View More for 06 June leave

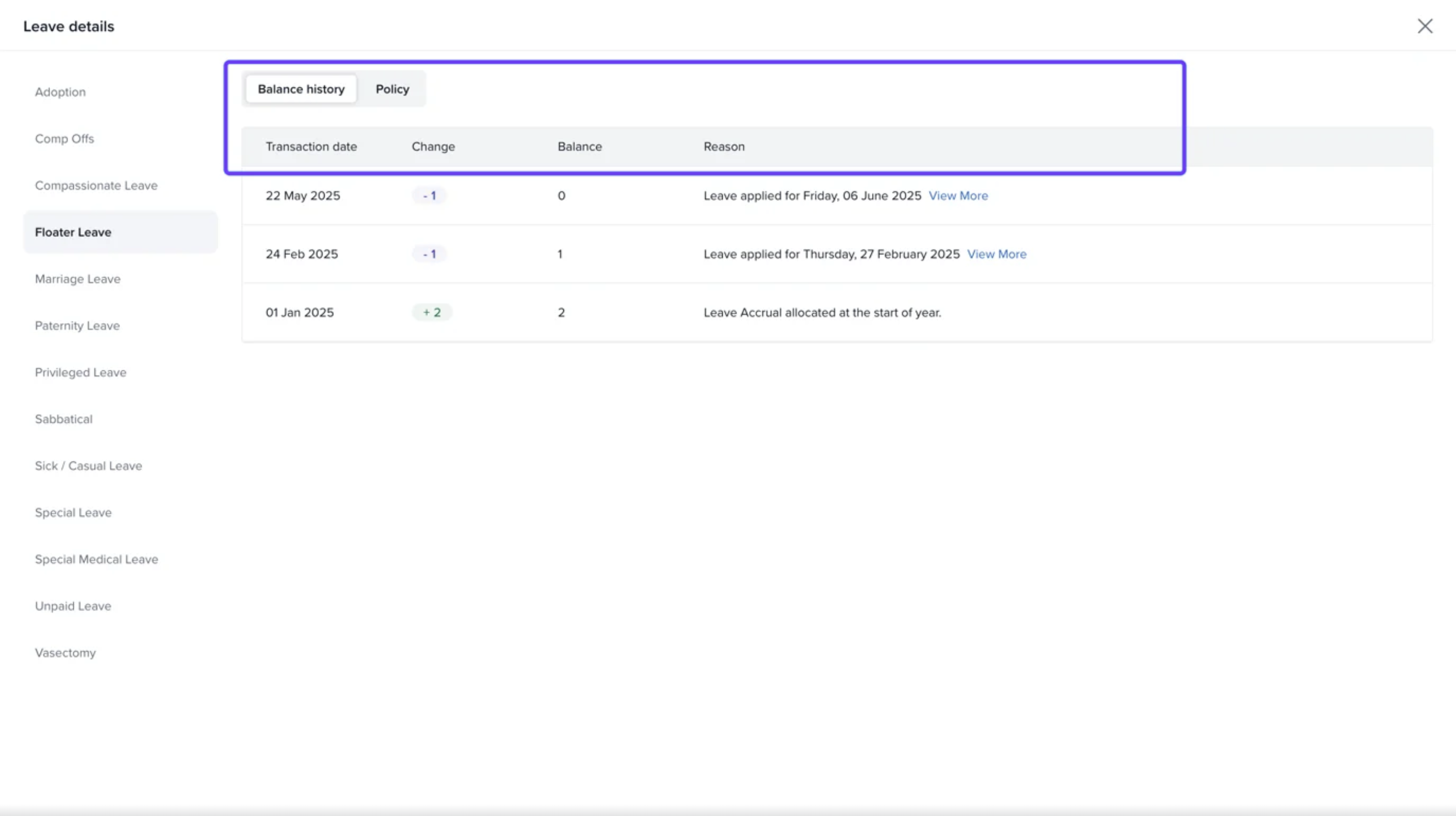point(958,196)
